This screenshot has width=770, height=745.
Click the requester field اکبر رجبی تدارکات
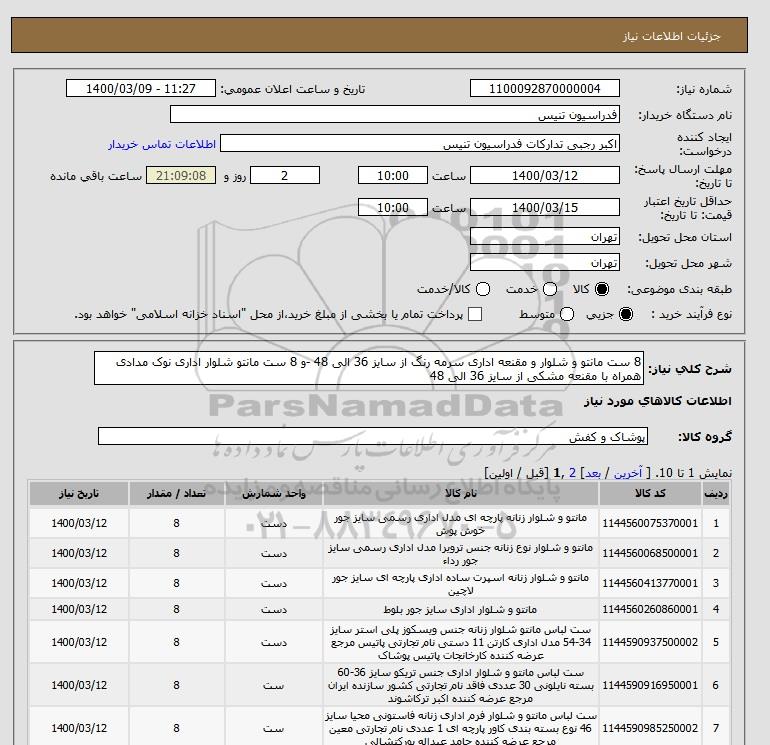(x=420, y=143)
